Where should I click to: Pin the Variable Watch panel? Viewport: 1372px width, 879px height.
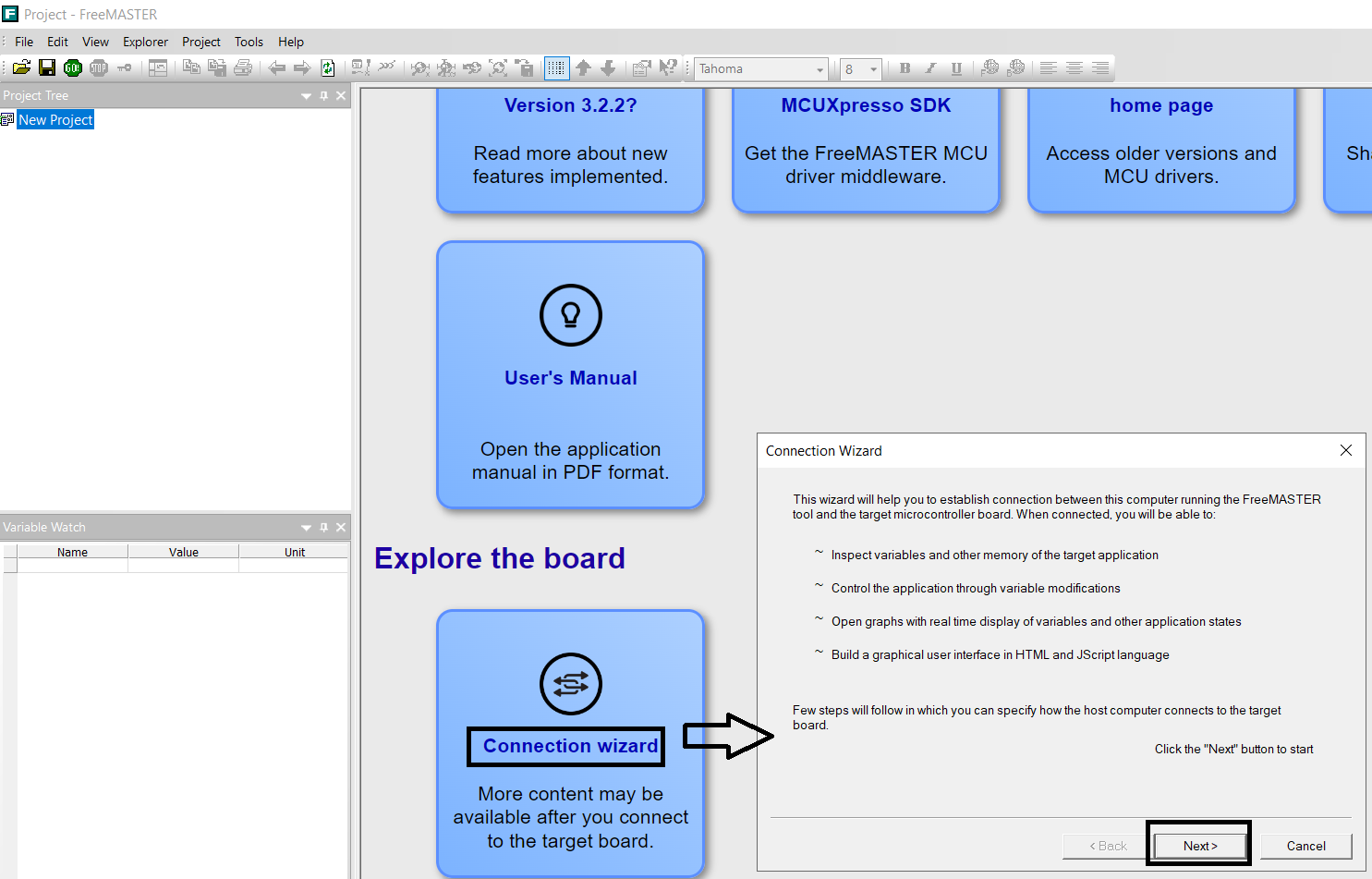coord(323,528)
